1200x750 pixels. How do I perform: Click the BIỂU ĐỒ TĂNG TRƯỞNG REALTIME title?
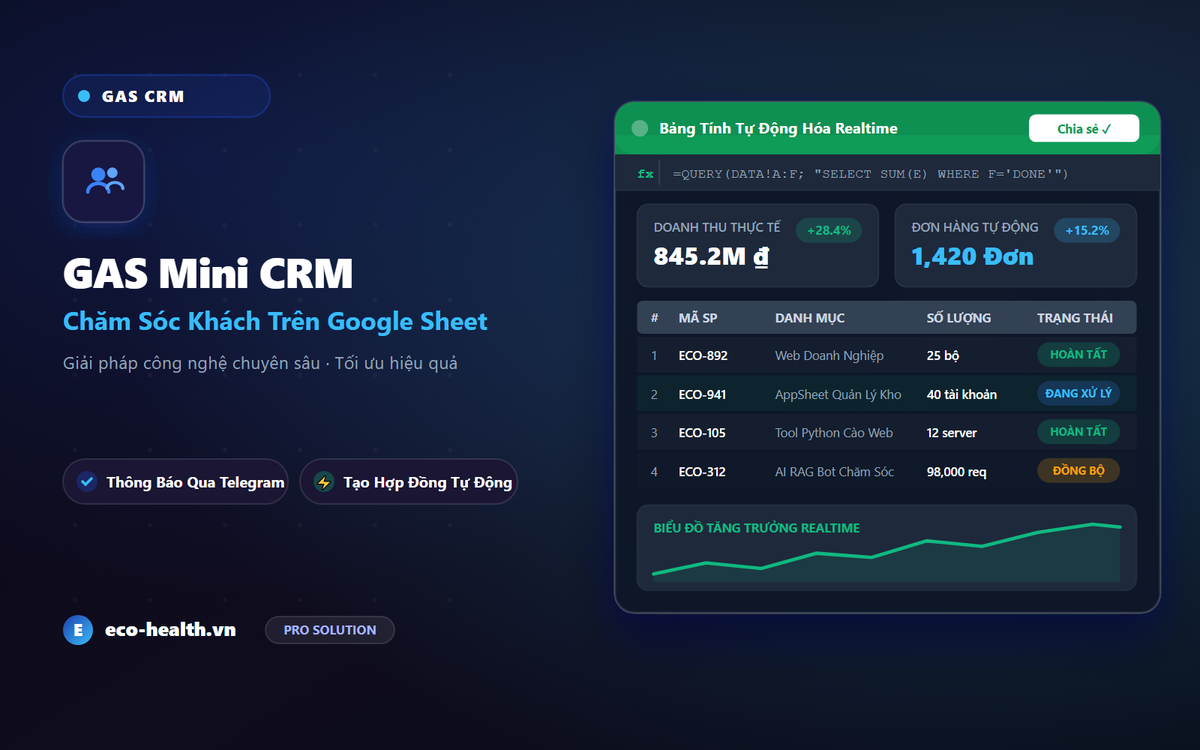[x=757, y=528]
